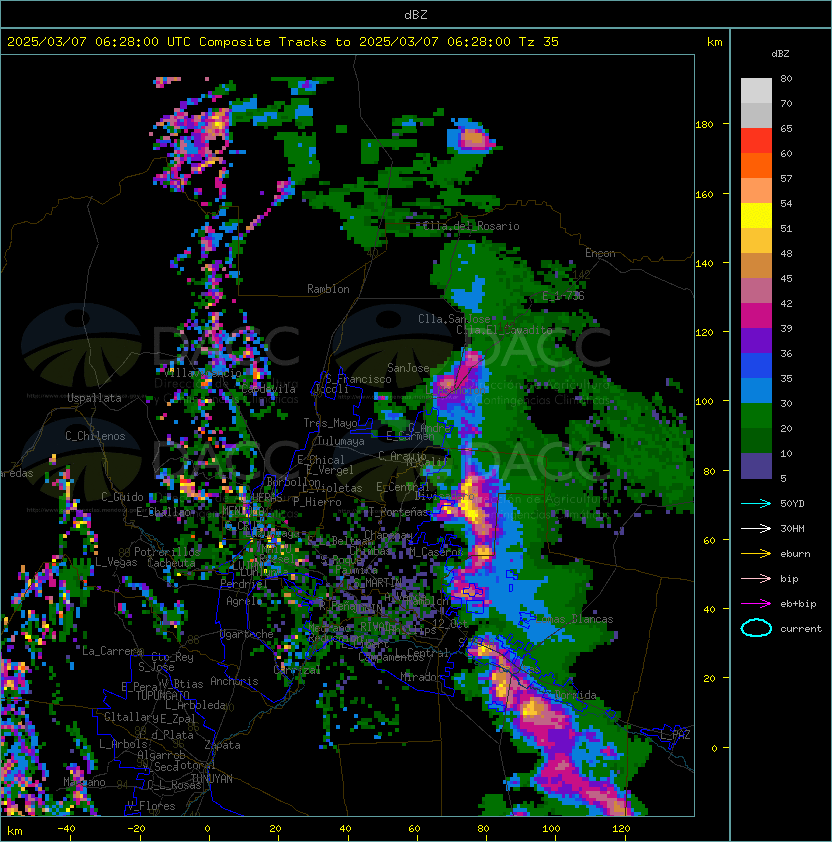Click the 'Cacheuta' map label
Viewport: 832px width, 842px height.
pyautogui.click(x=171, y=562)
